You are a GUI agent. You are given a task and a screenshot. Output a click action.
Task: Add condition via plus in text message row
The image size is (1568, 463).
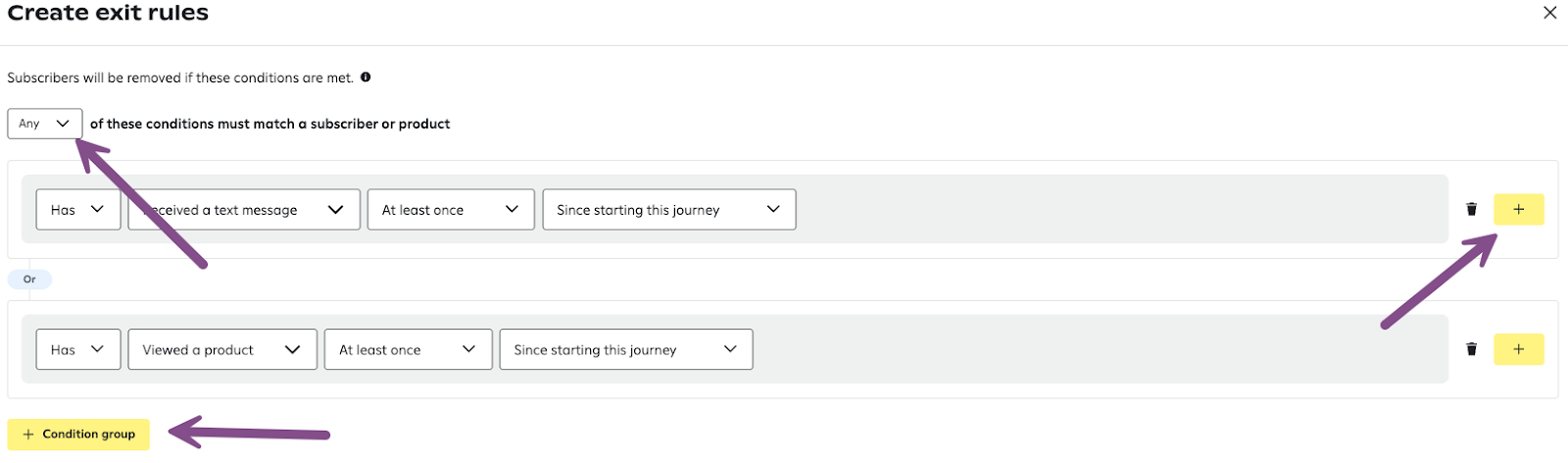pyautogui.click(x=1518, y=209)
